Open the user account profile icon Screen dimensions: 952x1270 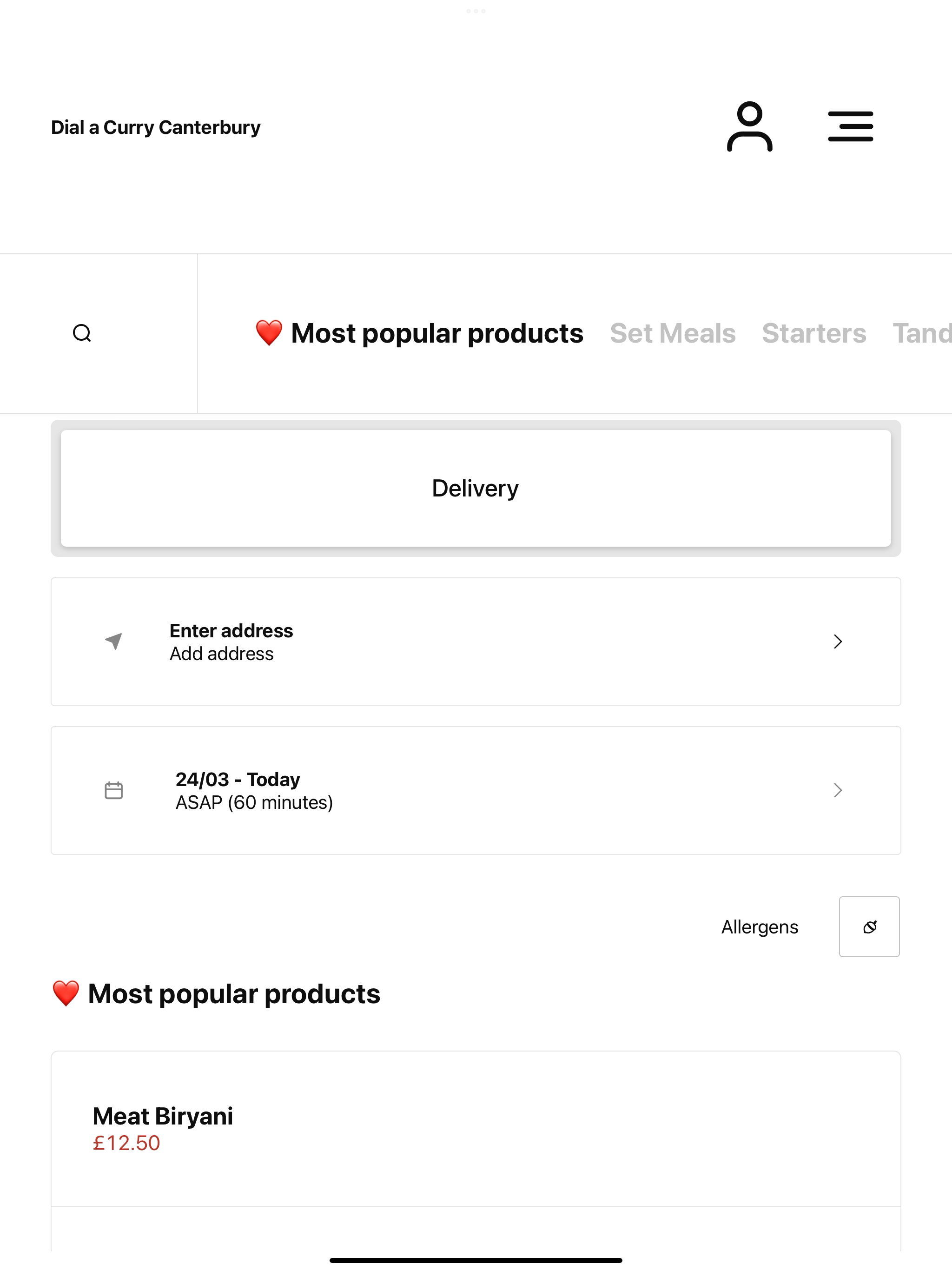pos(749,127)
